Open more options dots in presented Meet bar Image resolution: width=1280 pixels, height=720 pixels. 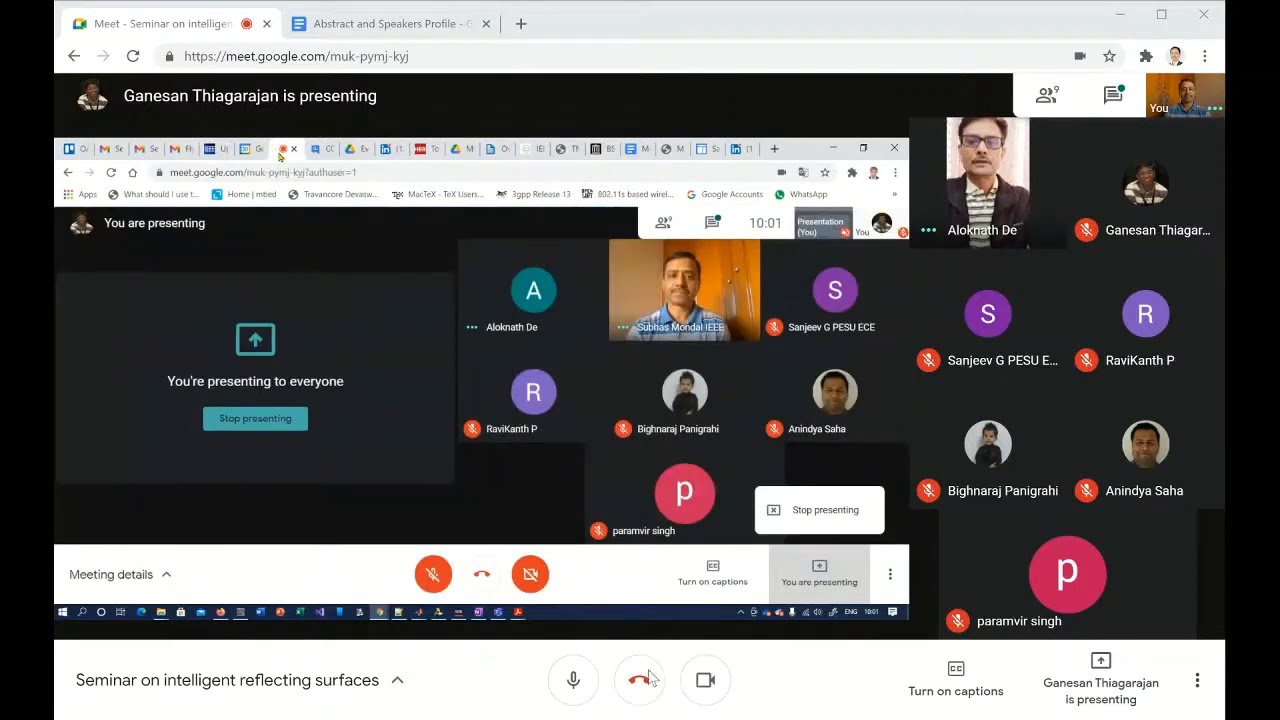pos(890,574)
